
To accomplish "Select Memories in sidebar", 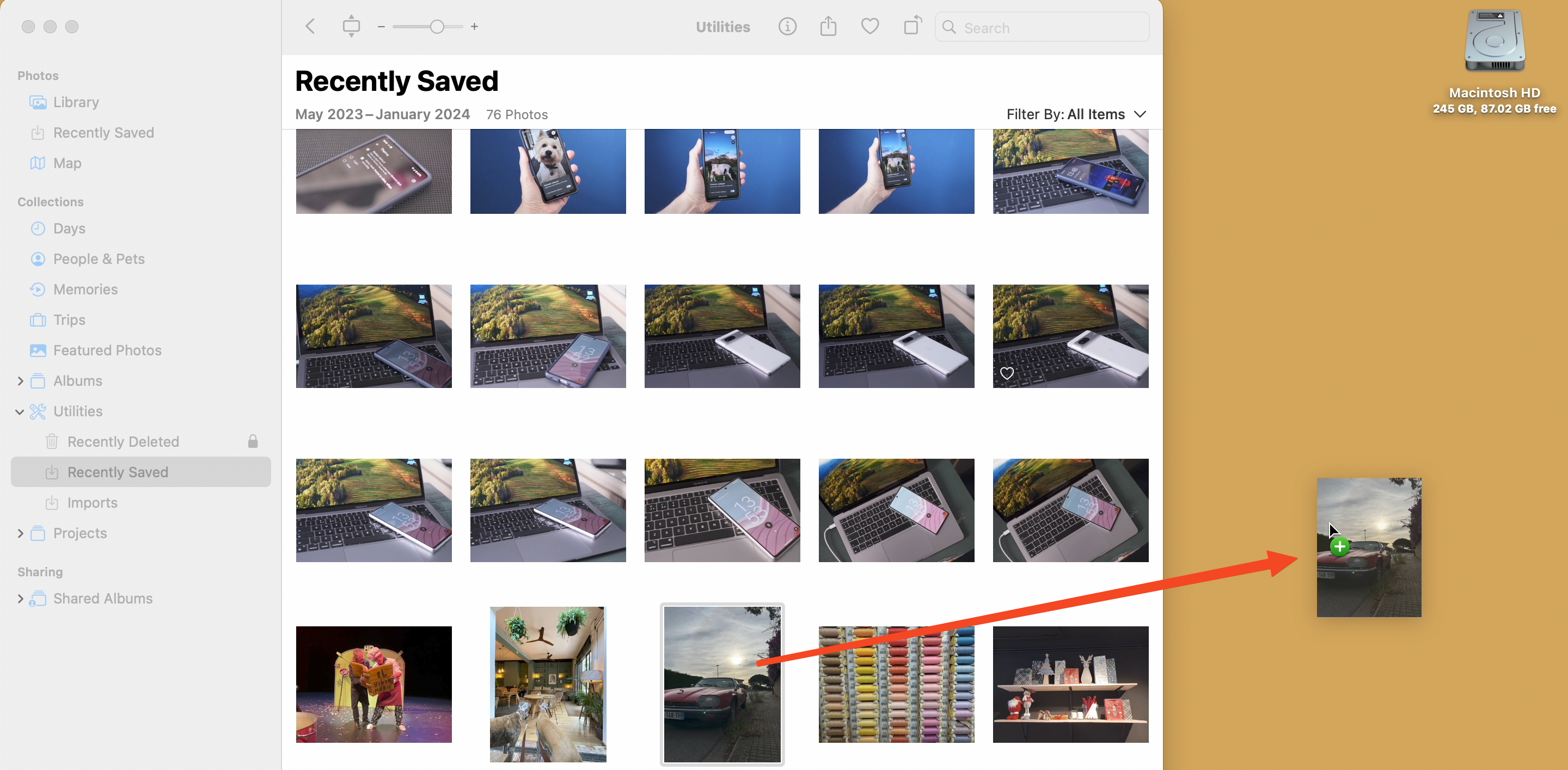I will [85, 289].
